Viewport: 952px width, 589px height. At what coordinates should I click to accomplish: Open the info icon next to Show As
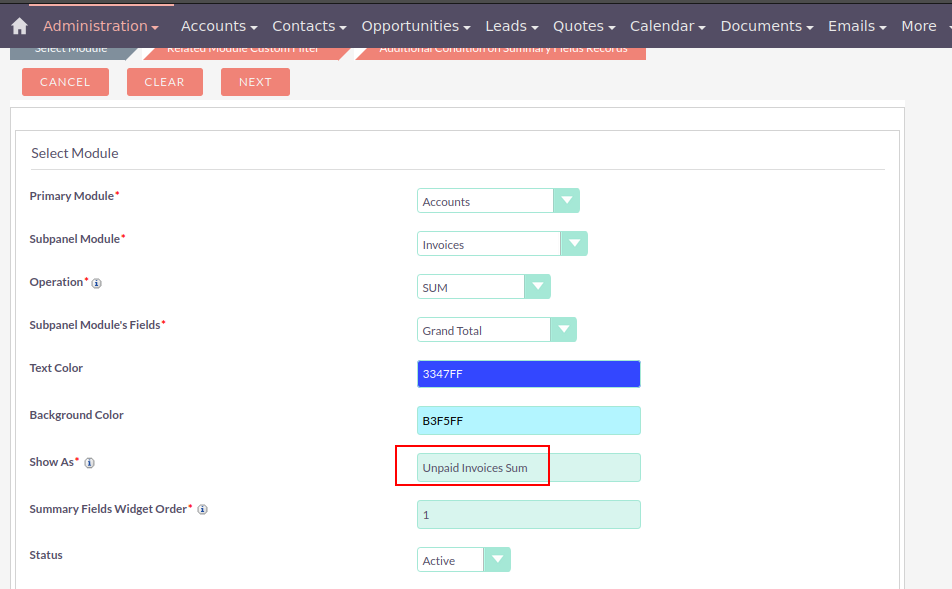pos(89,463)
